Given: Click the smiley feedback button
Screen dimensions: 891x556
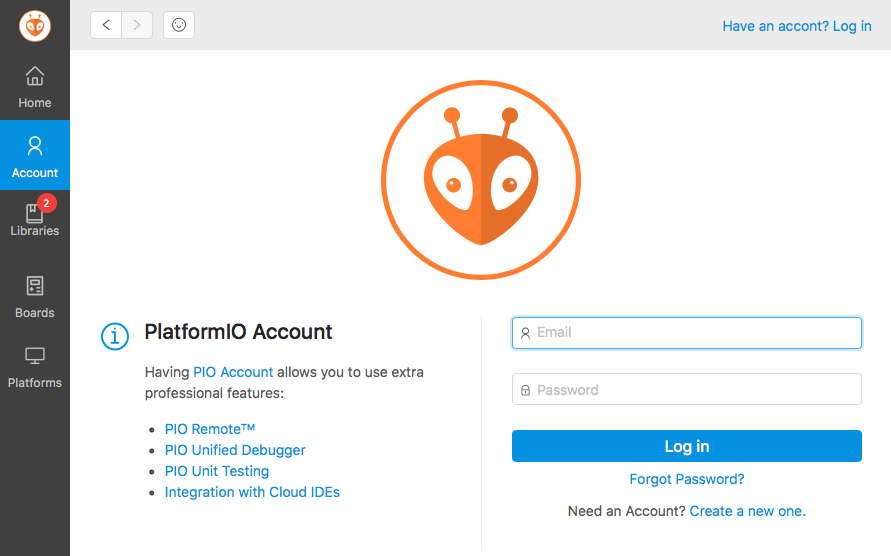Looking at the screenshot, I should click(179, 25).
